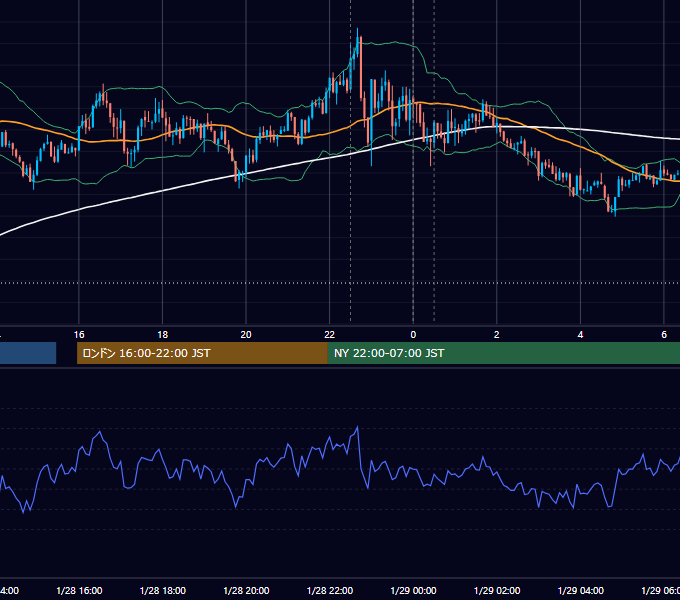Click the 1/28 20:00 date label
The image size is (680, 600).
[246, 590]
